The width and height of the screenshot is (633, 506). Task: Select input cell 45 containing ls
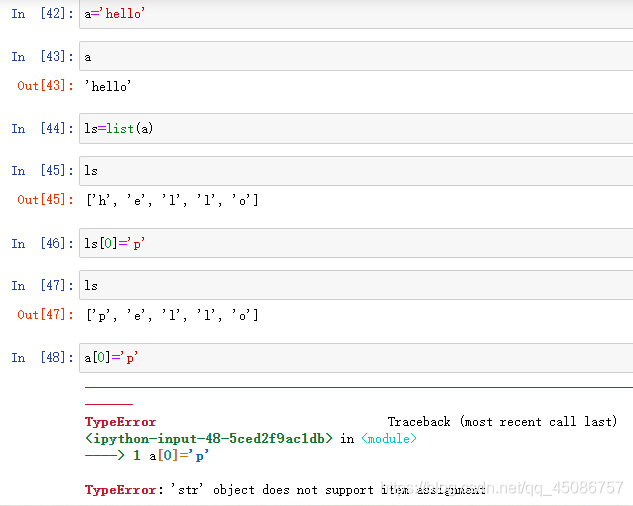356,171
